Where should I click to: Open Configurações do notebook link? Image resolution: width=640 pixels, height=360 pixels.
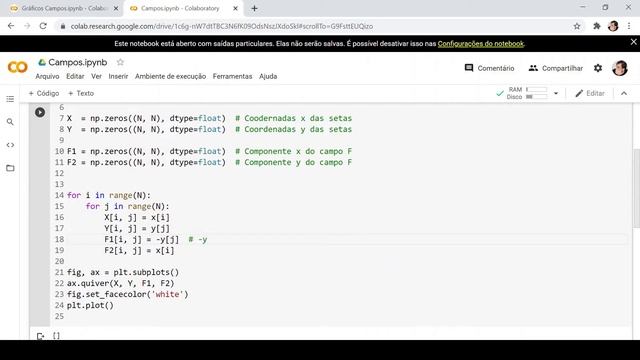point(480,44)
